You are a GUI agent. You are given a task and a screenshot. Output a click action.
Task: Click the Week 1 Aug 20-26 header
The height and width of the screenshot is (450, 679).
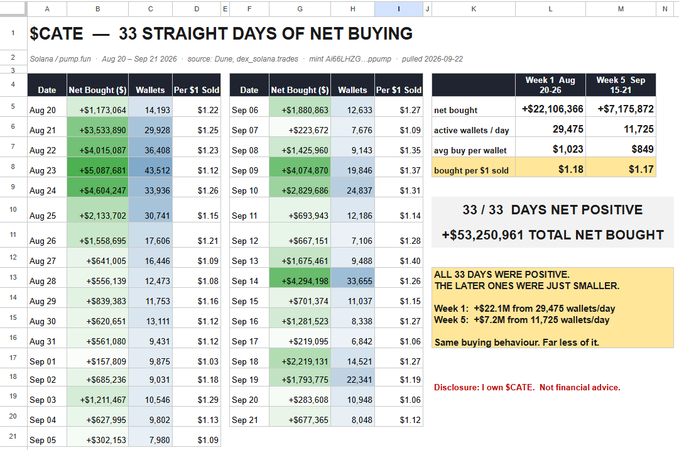coord(550,85)
